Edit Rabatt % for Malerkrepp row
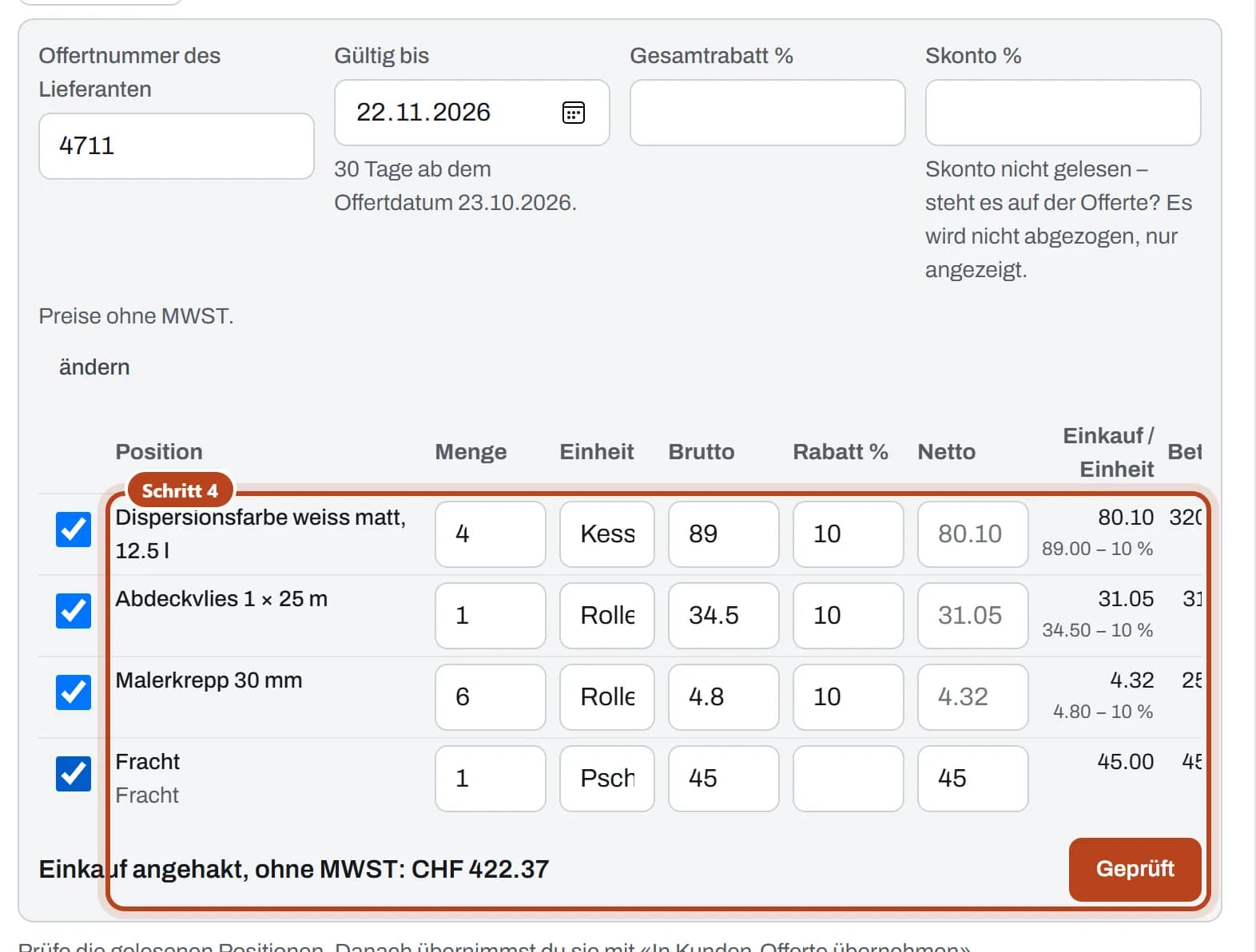Screen dimensions: 1256x952 849,697
